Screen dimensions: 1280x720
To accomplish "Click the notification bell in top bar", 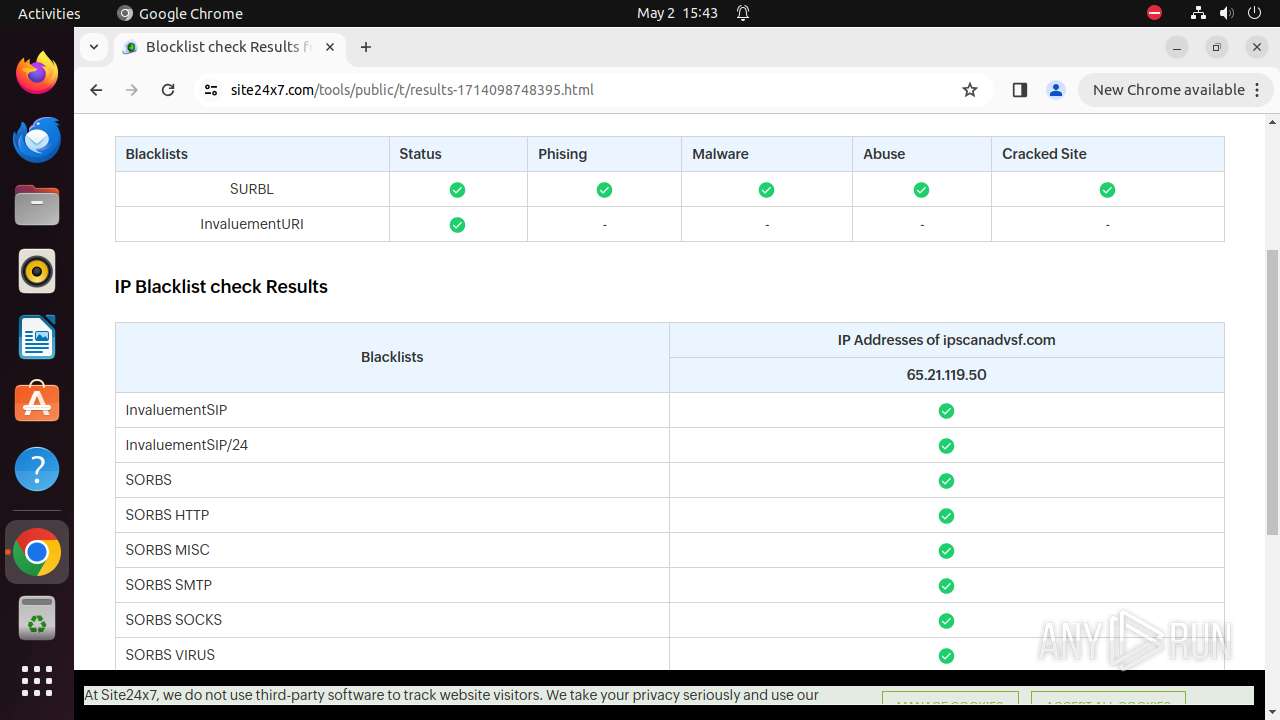I will (743, 13).
